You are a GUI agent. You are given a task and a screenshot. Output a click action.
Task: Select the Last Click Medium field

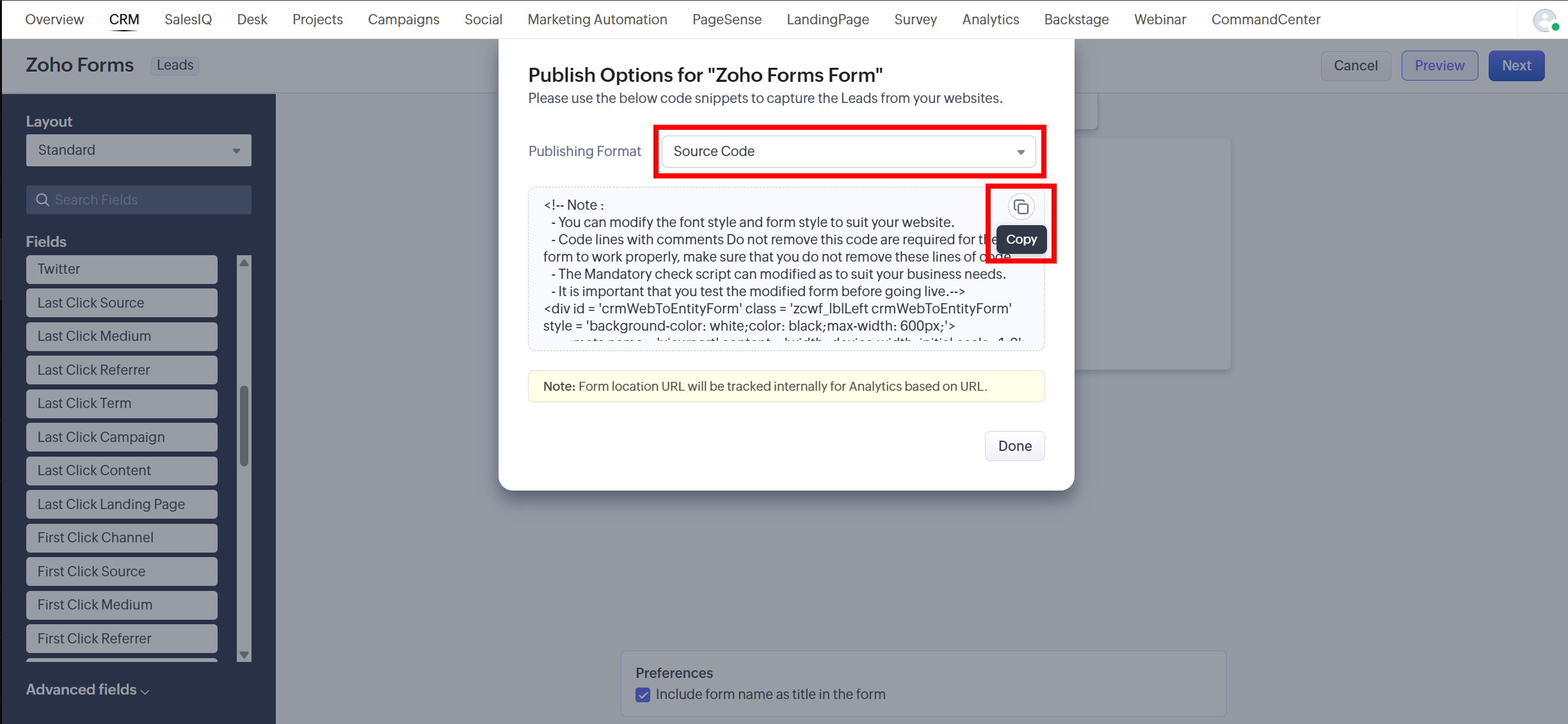coord(122,336)
